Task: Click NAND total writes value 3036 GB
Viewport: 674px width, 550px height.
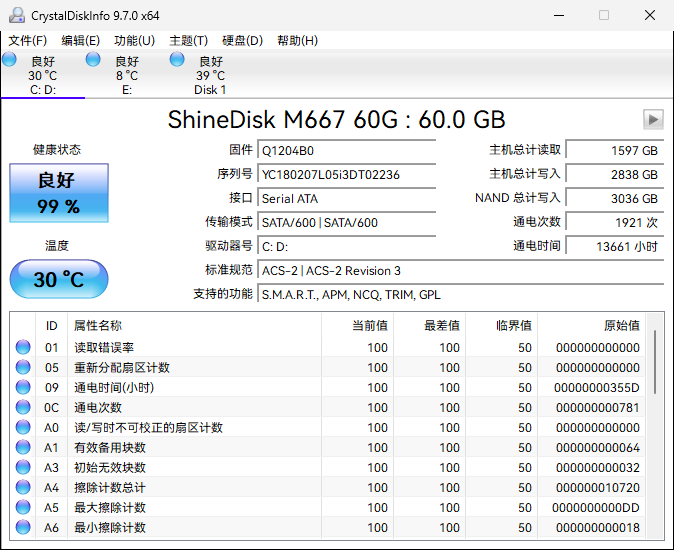Action: pyautogui.click(x=615, y=199)
